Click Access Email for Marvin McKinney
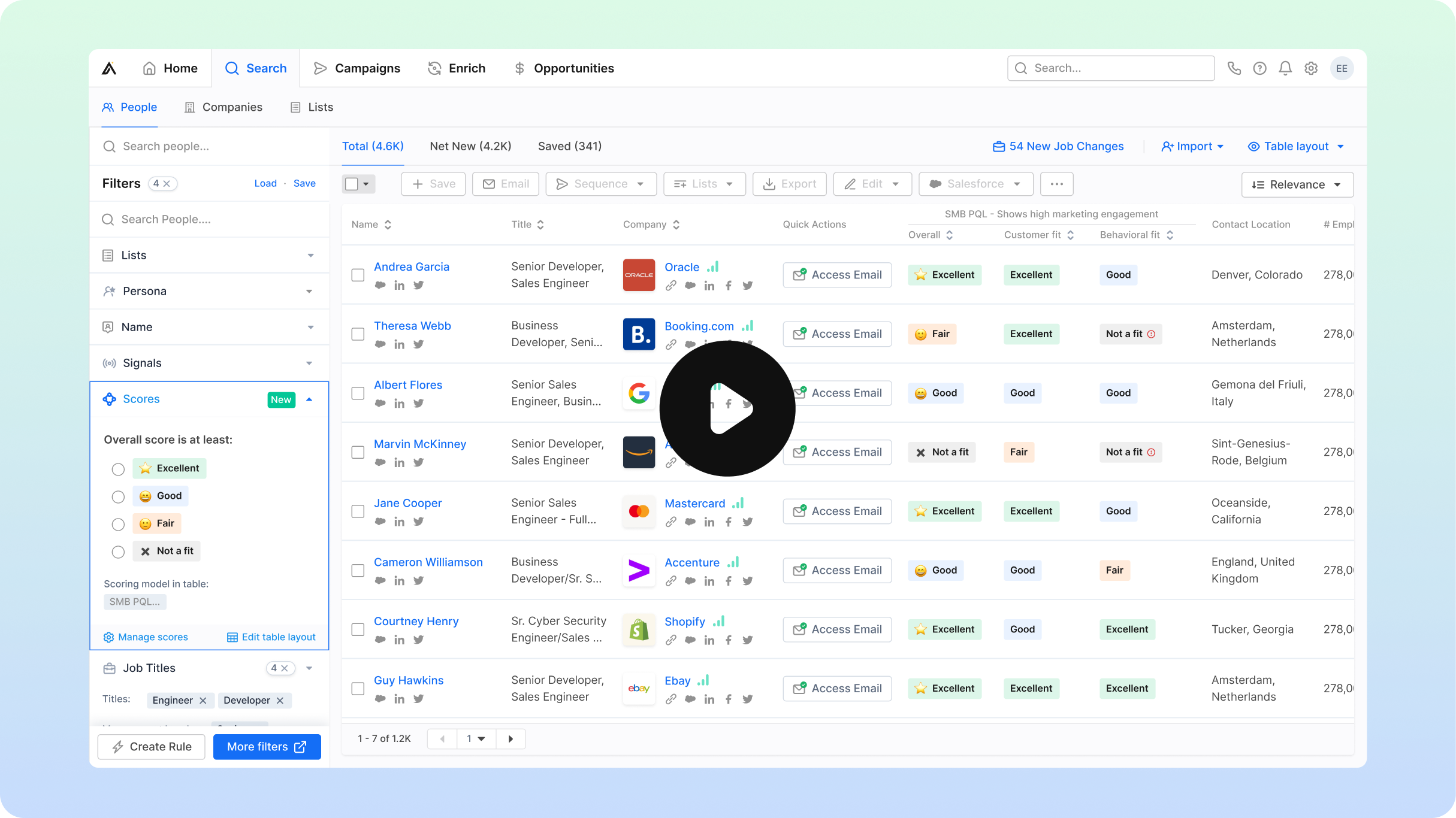Viewport: 1456px width, 818px height. coord(837,452)
